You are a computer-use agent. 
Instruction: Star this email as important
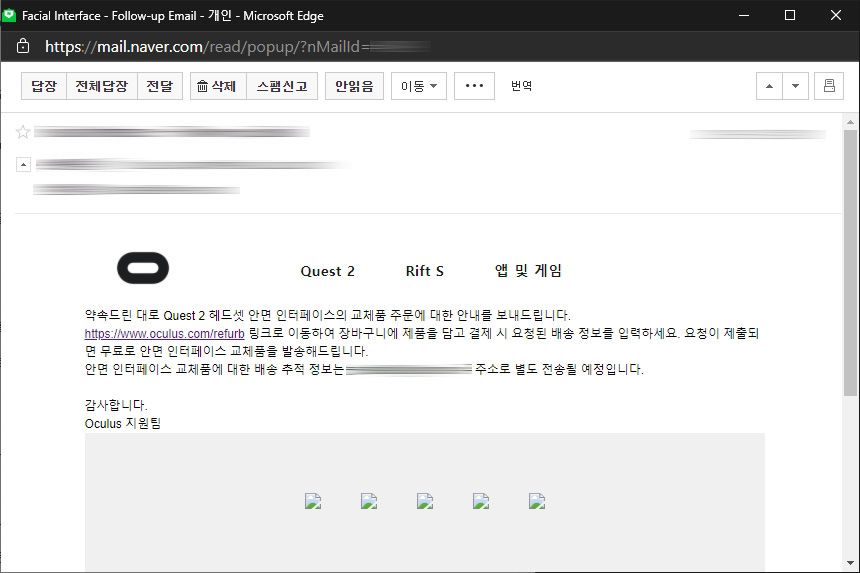click(22, 132)
